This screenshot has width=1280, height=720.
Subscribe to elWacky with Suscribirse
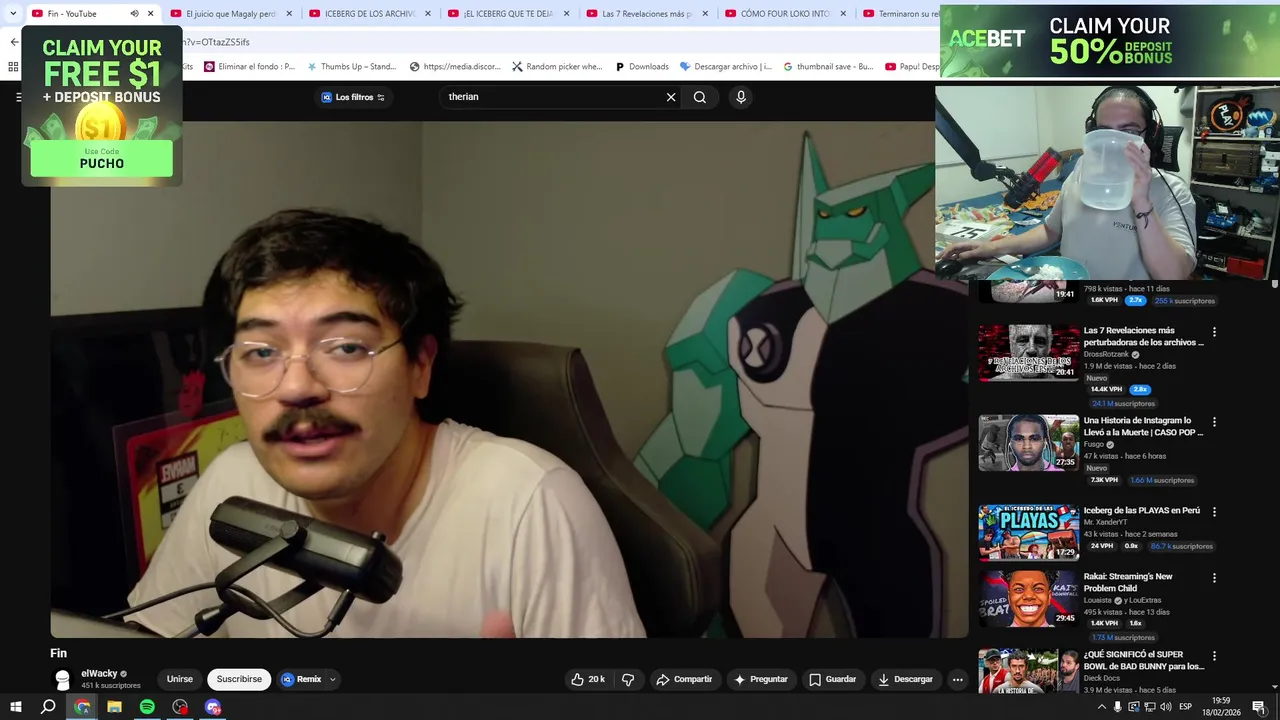[x=239, y=679]
